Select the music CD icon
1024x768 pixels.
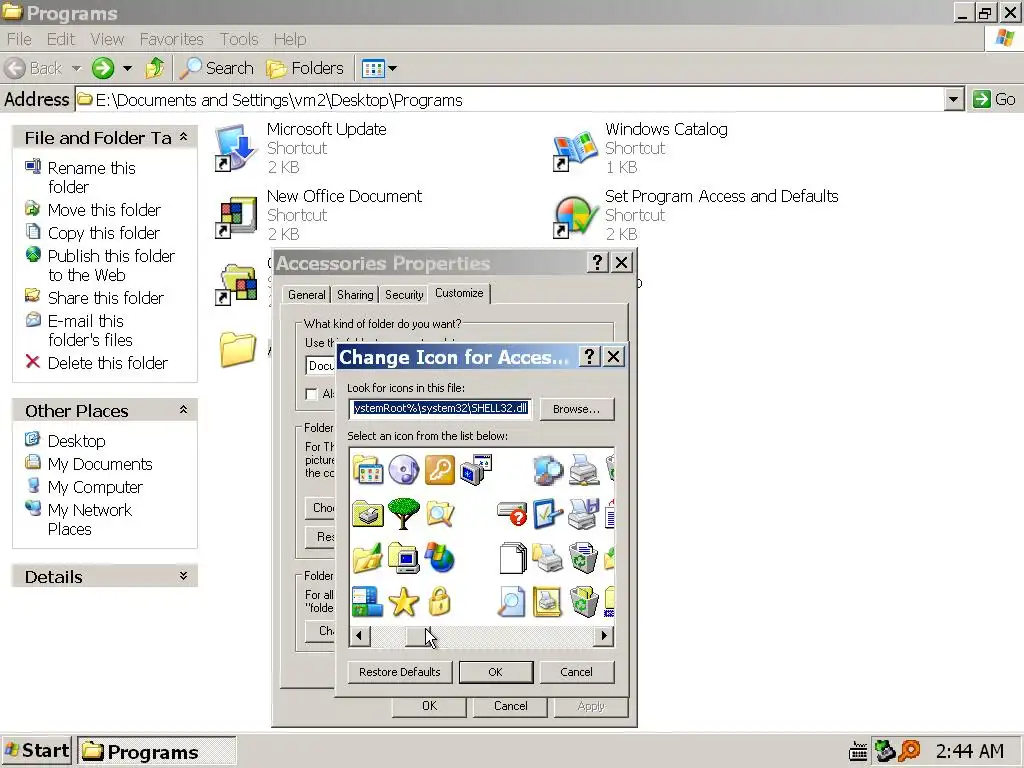click(404, 470)
